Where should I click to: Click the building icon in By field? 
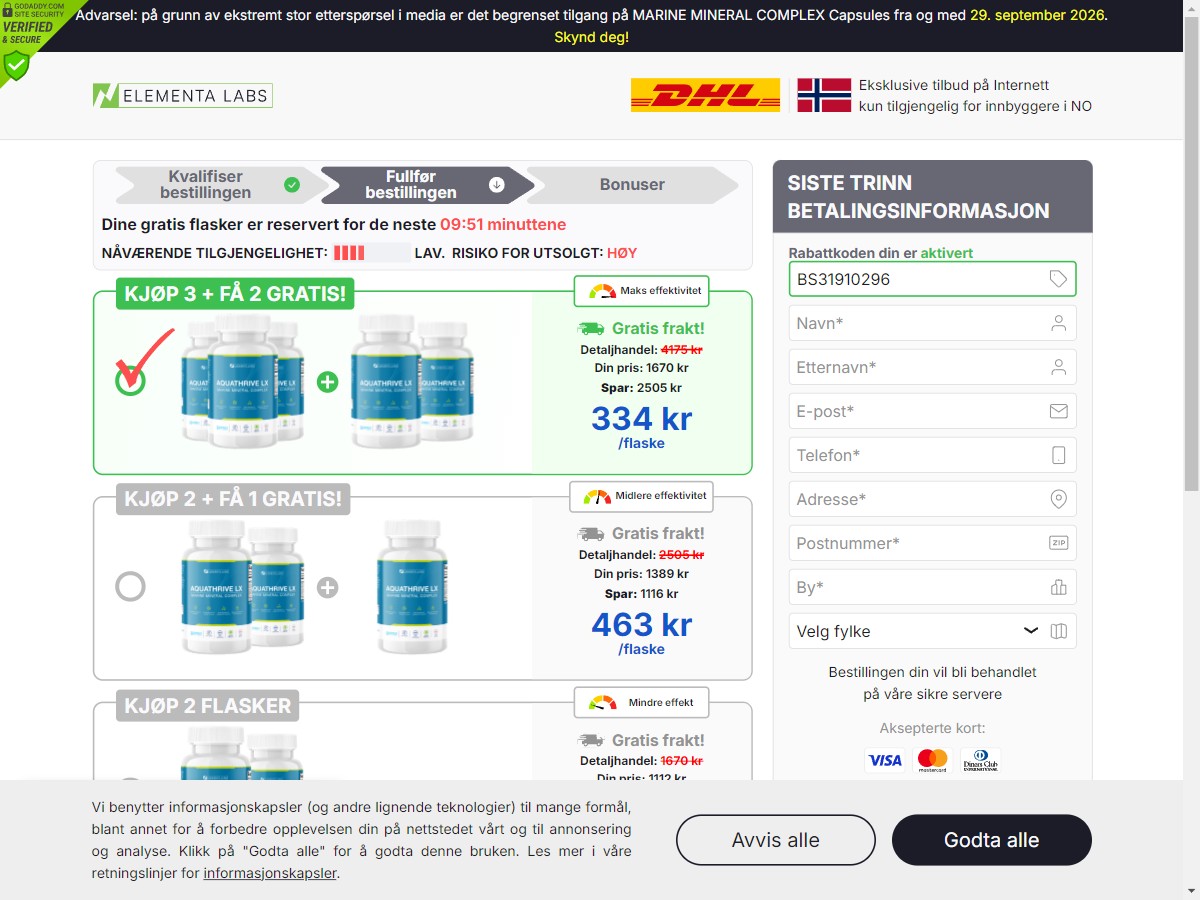(1059, 587)
